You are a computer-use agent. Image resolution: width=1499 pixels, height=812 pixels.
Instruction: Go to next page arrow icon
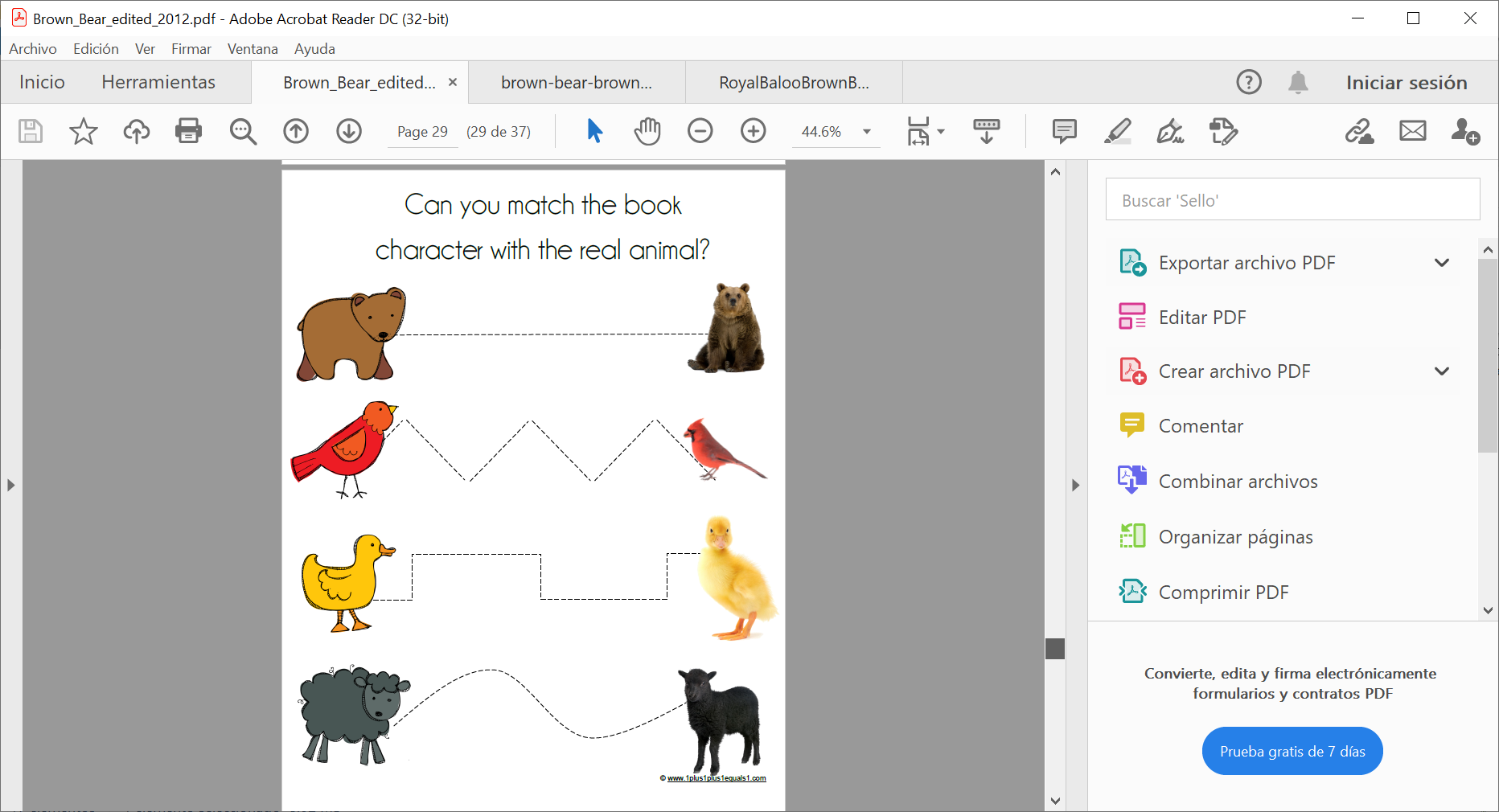click(349, 131)
